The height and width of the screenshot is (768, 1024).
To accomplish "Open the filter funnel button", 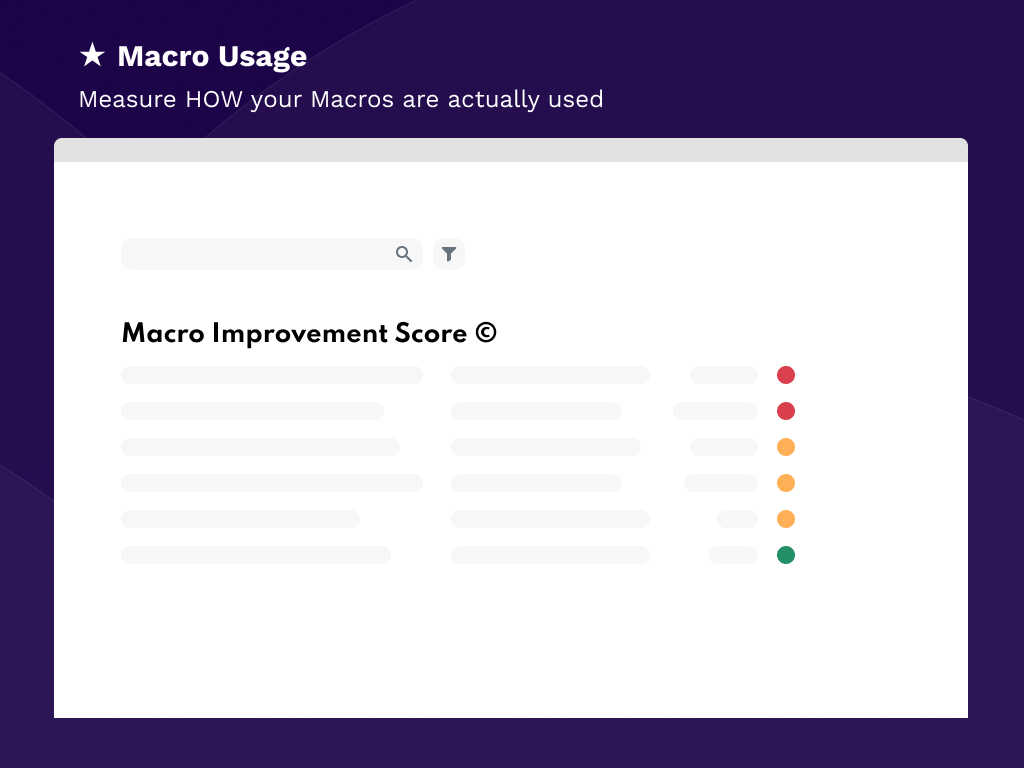I will click(449, 254).
